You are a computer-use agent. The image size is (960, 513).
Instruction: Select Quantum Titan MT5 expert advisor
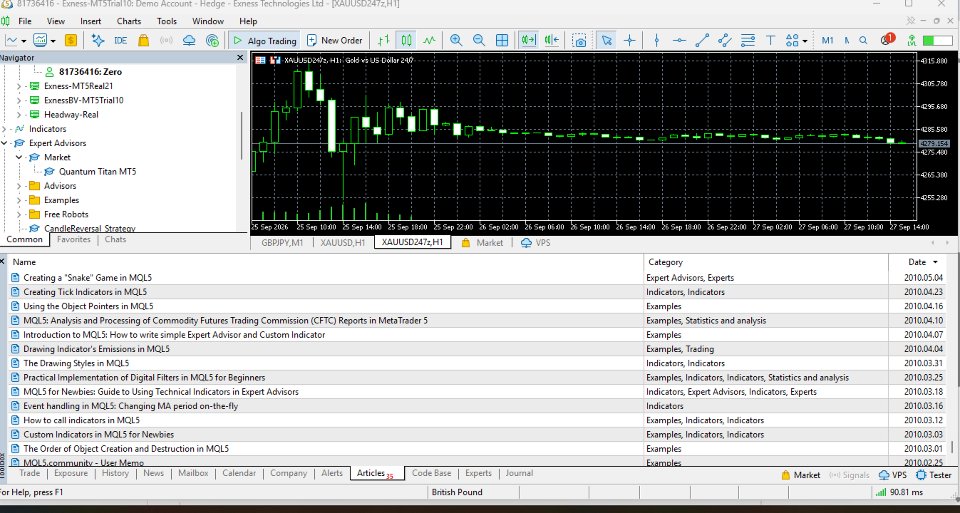(97, 171)
